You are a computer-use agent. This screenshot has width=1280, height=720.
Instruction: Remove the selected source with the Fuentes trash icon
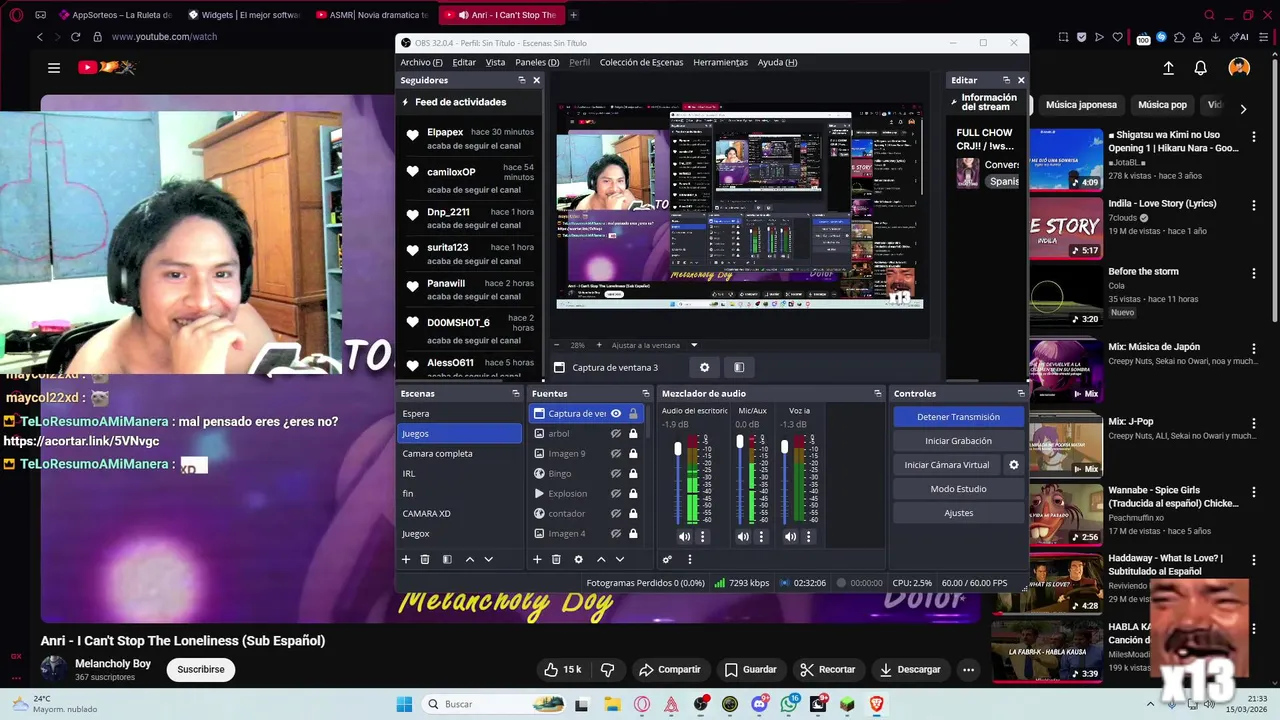pos(556,559)
